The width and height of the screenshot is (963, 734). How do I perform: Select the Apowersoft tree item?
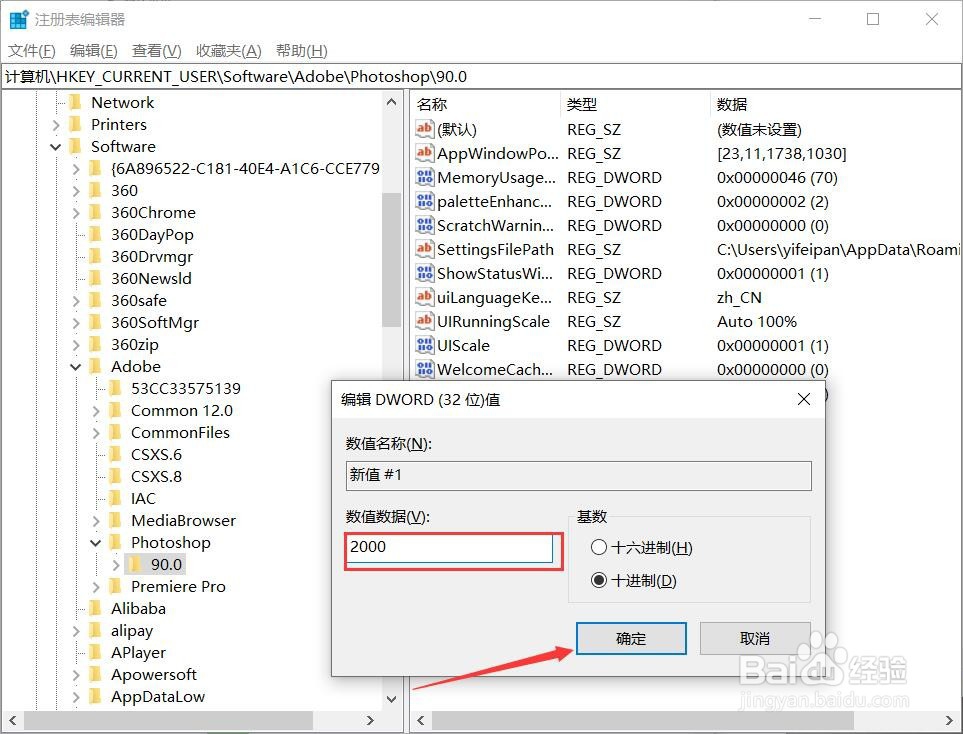[154, 674]
